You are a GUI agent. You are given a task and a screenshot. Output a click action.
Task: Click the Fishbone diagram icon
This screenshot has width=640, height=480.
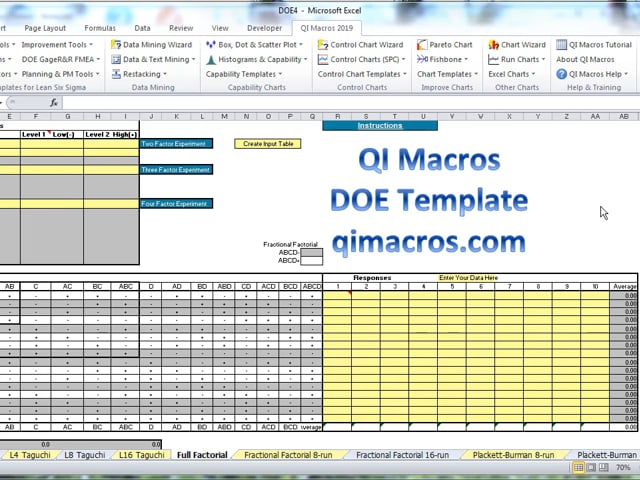(422, 60)
